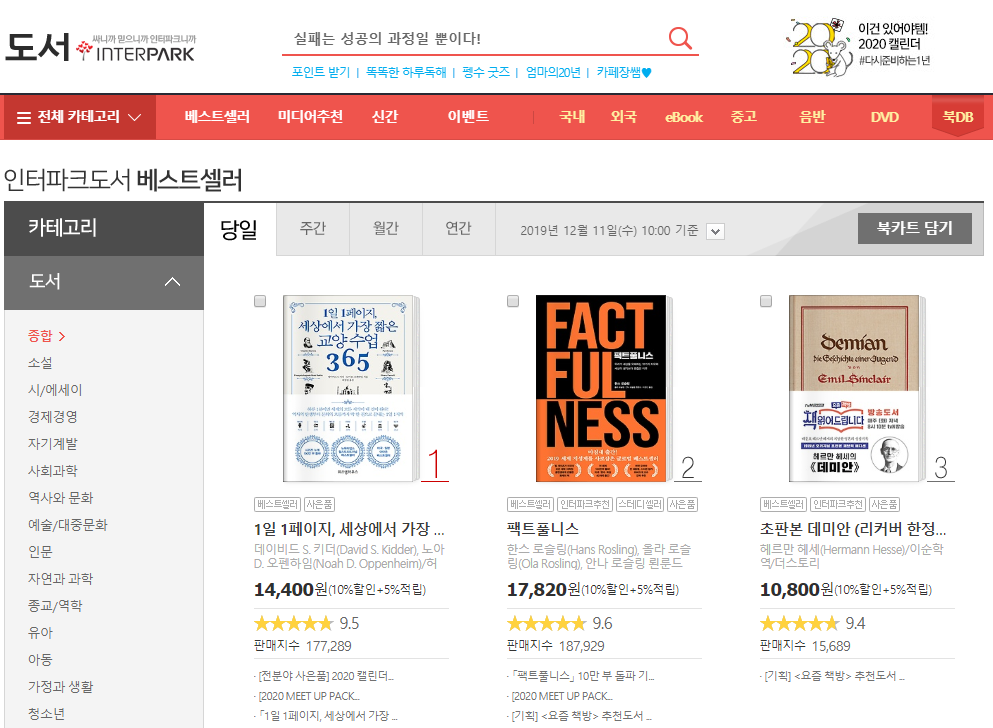Click the 인터파크도서 베스트셀러 page heading
Screen dimensions: 993x728
[x=123, y=180]
